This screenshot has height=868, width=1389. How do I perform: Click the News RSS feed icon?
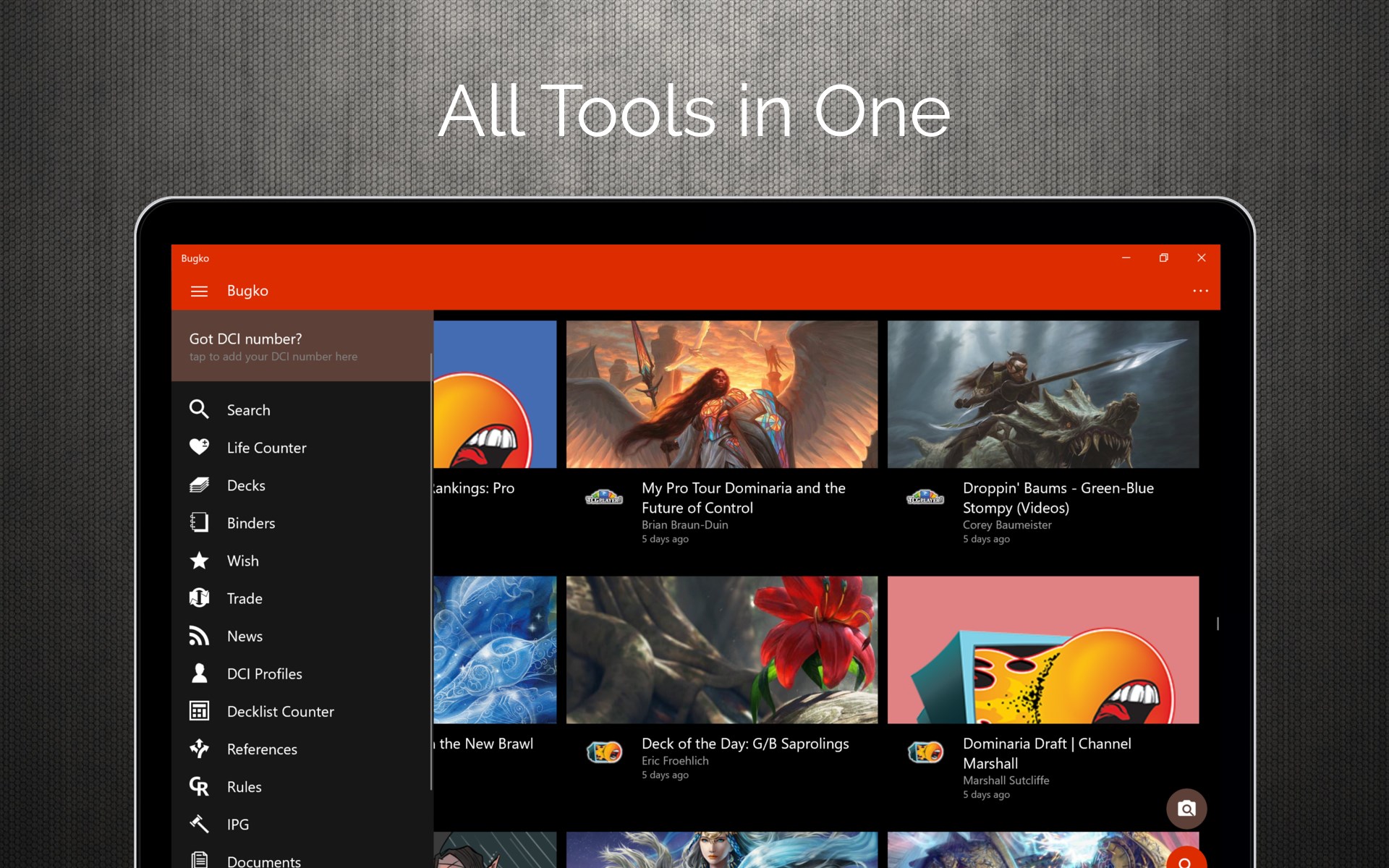(199, 636)
